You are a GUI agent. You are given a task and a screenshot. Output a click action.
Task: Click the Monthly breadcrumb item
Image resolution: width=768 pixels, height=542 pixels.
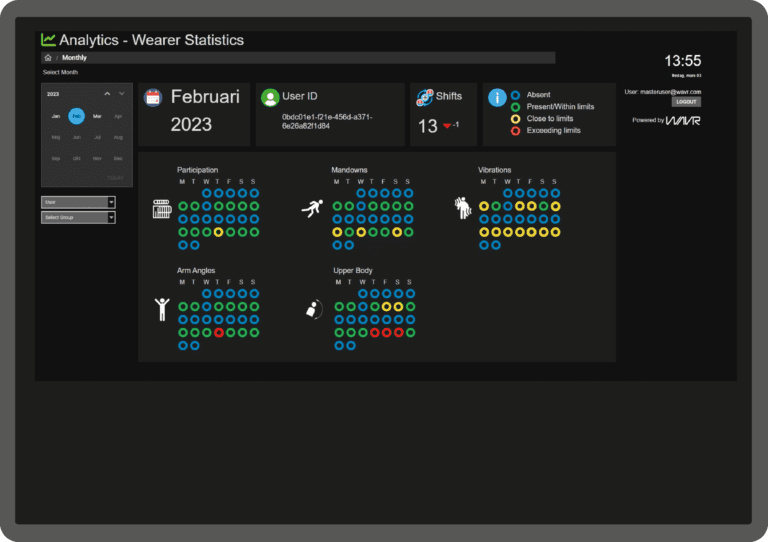click(x=74, y=58)
